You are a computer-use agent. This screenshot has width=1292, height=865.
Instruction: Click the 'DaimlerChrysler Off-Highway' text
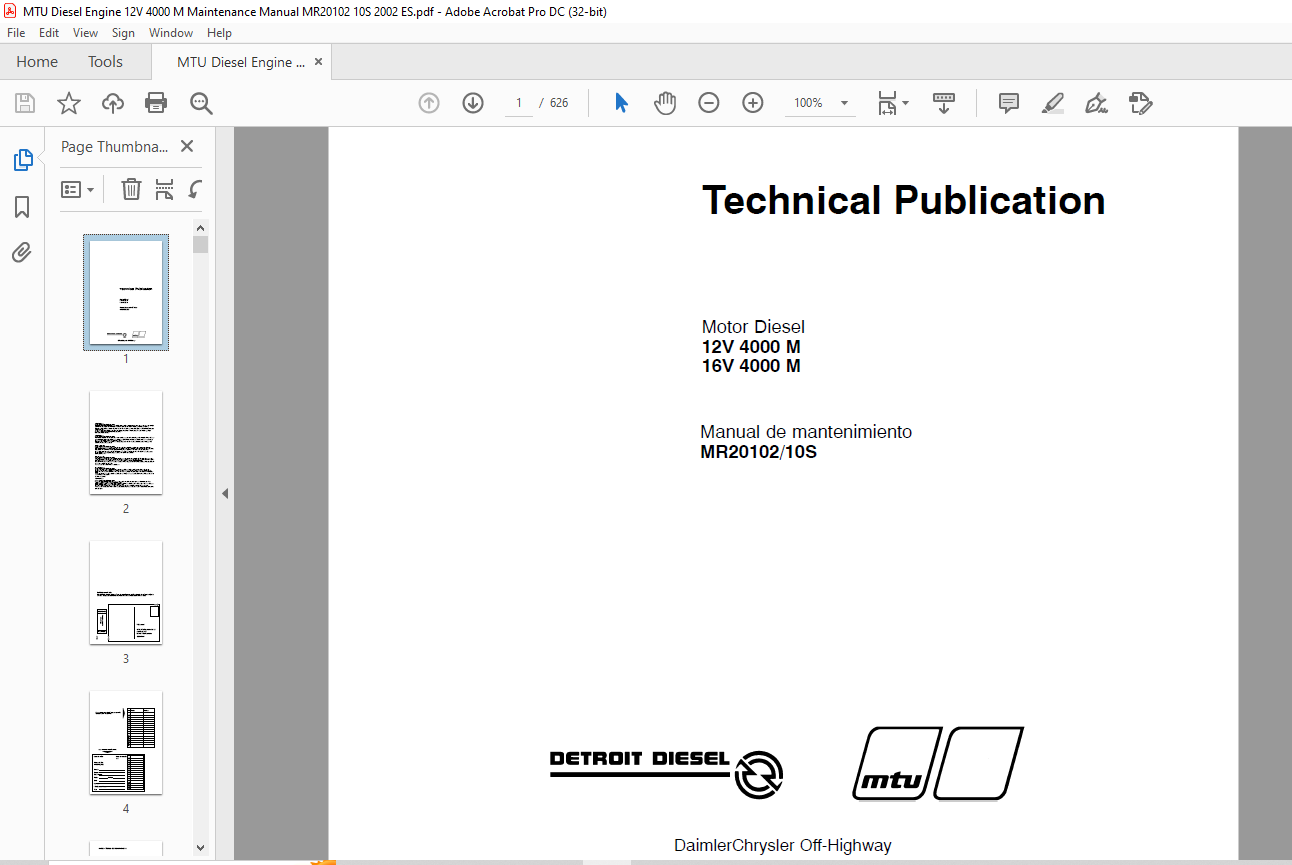coord(783,845)
